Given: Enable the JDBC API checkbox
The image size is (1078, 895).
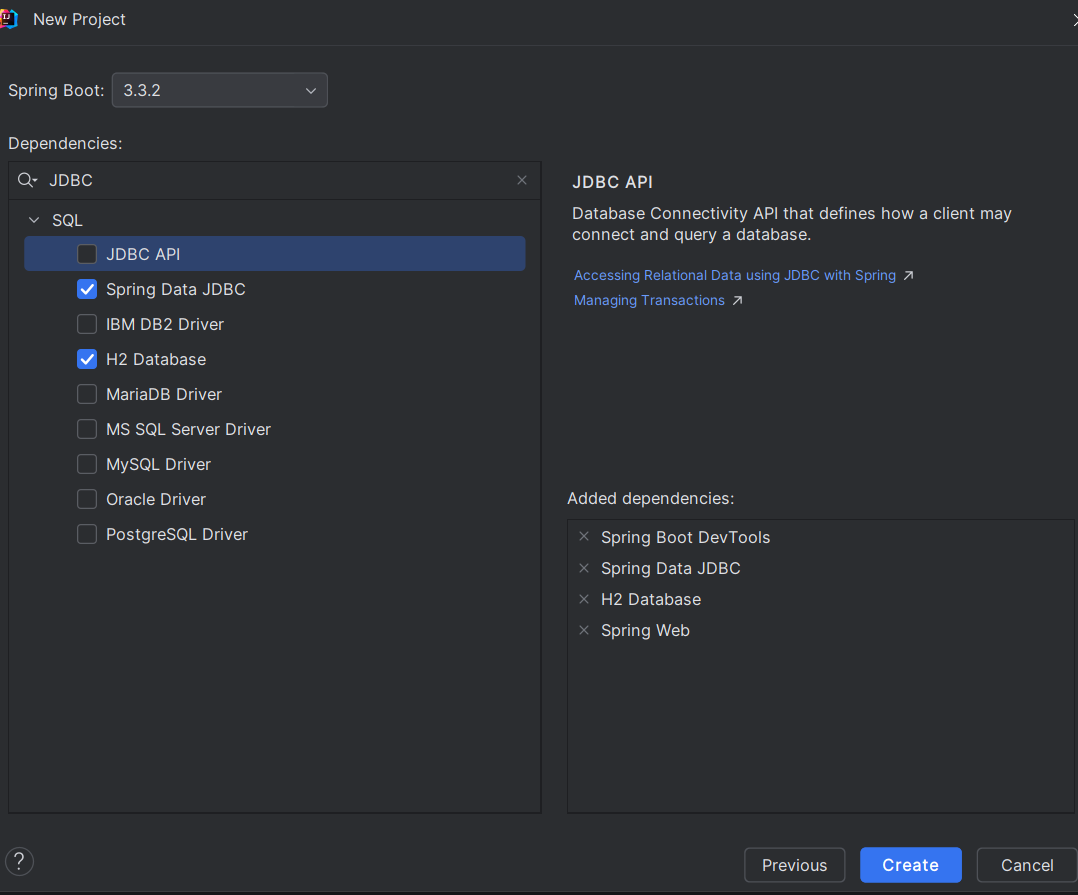Looking at the screenshot, I should [87, 254].
